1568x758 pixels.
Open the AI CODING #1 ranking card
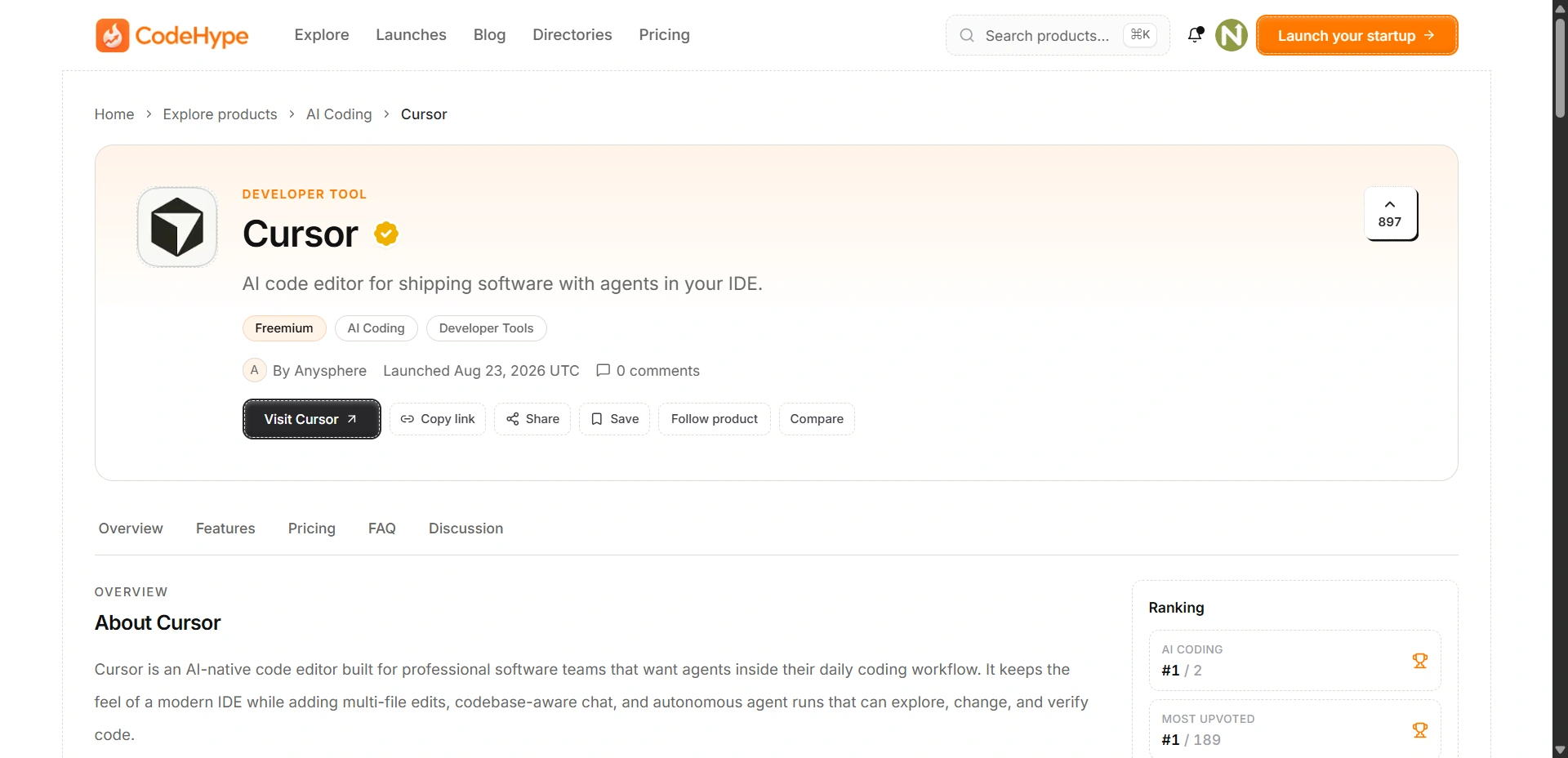pos(1294,661)
